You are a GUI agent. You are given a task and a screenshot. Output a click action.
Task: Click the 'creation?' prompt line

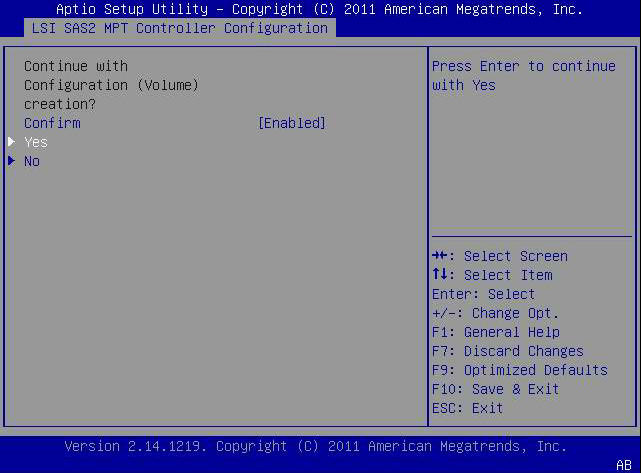[60, 104]
